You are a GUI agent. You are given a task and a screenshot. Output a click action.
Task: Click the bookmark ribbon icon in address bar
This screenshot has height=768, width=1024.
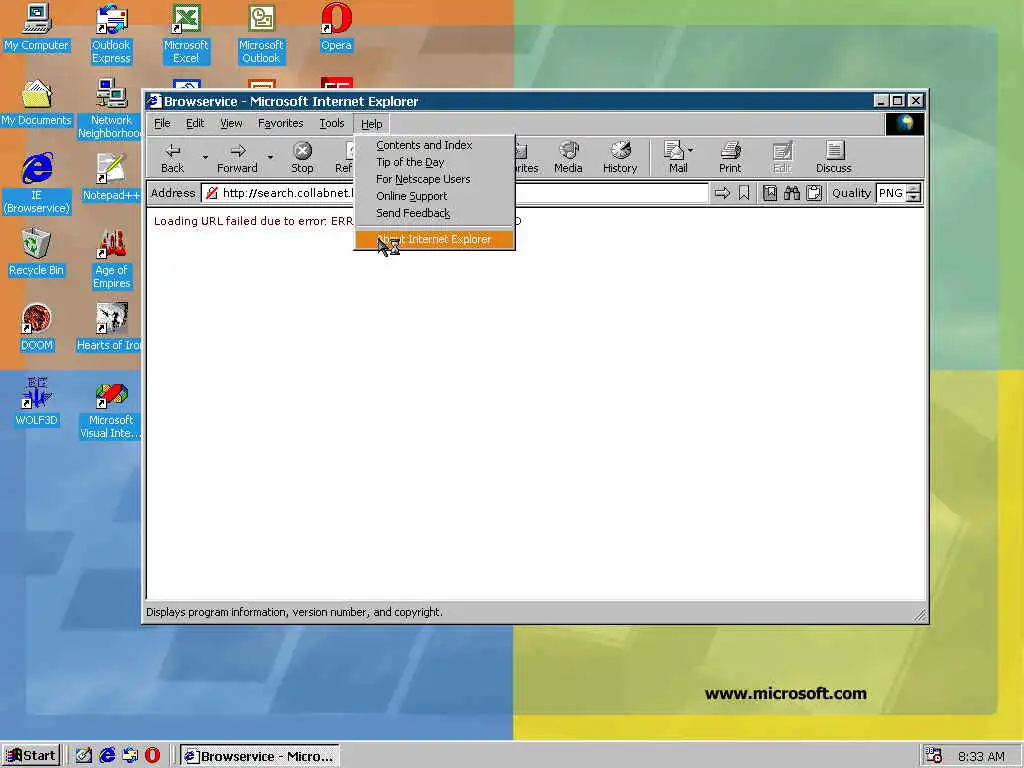[x=744, y=193]
